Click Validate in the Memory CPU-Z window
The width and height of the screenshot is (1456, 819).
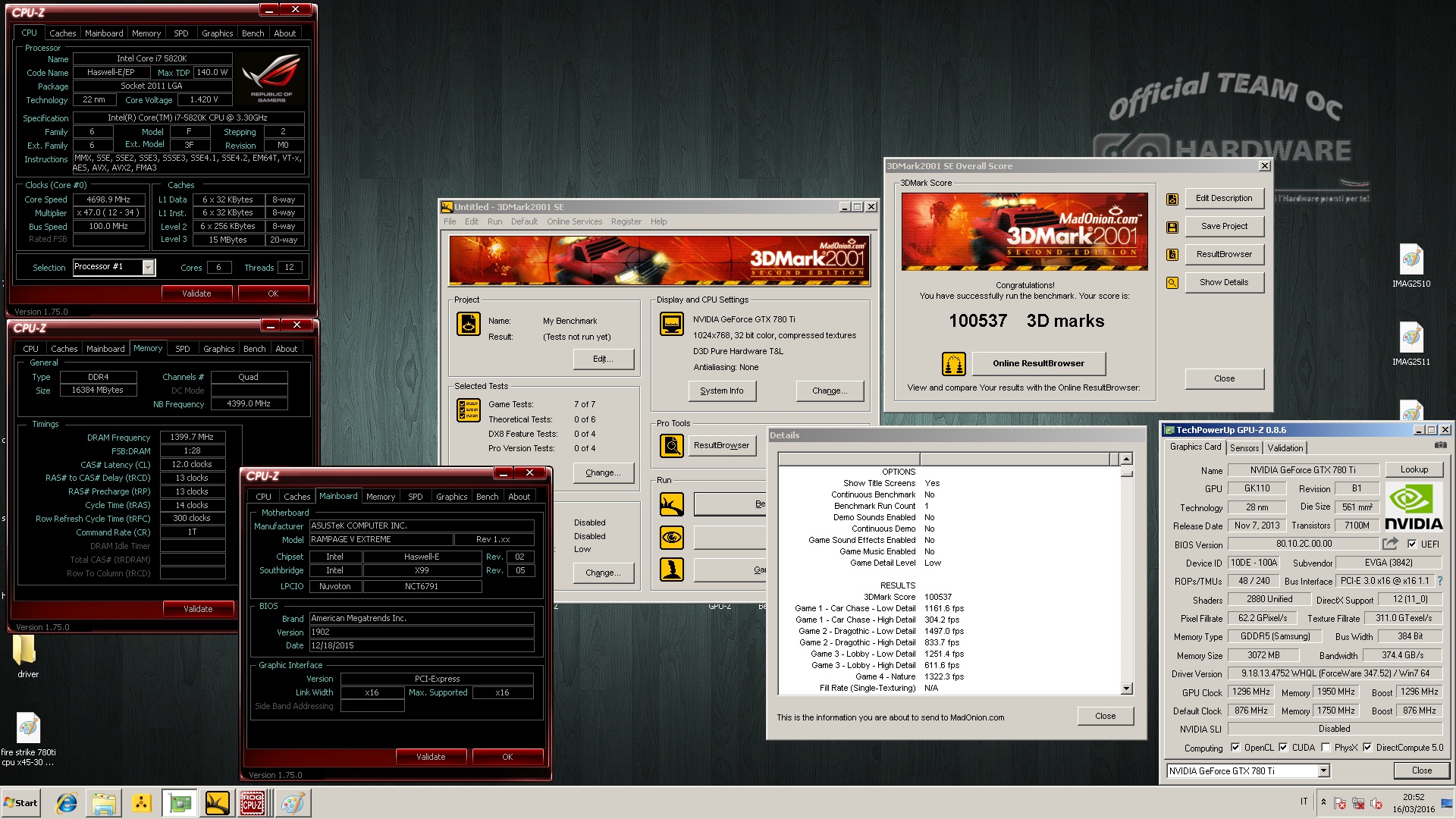(x=198, y=609)
